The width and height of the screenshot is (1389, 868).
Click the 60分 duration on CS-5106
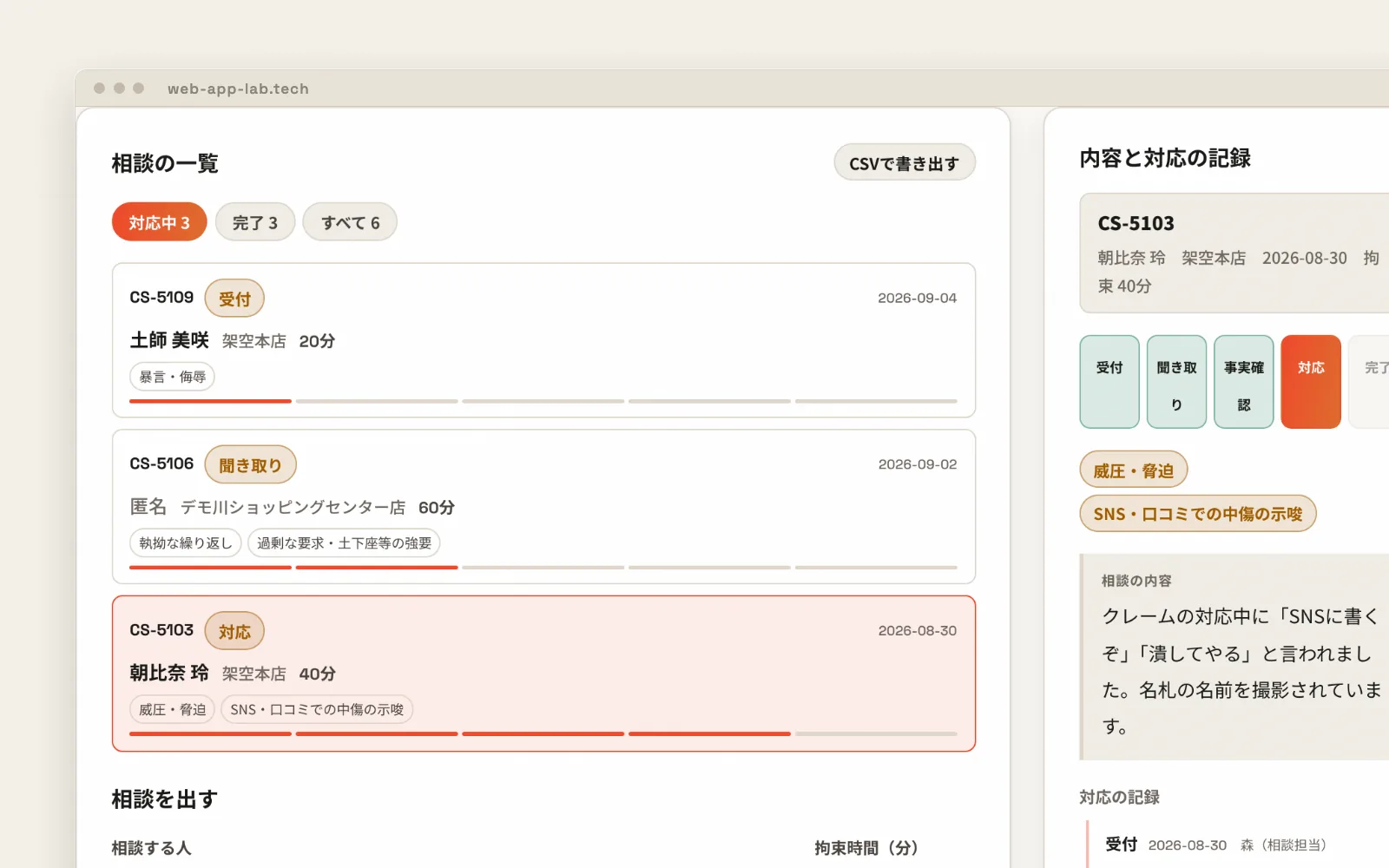437,507
